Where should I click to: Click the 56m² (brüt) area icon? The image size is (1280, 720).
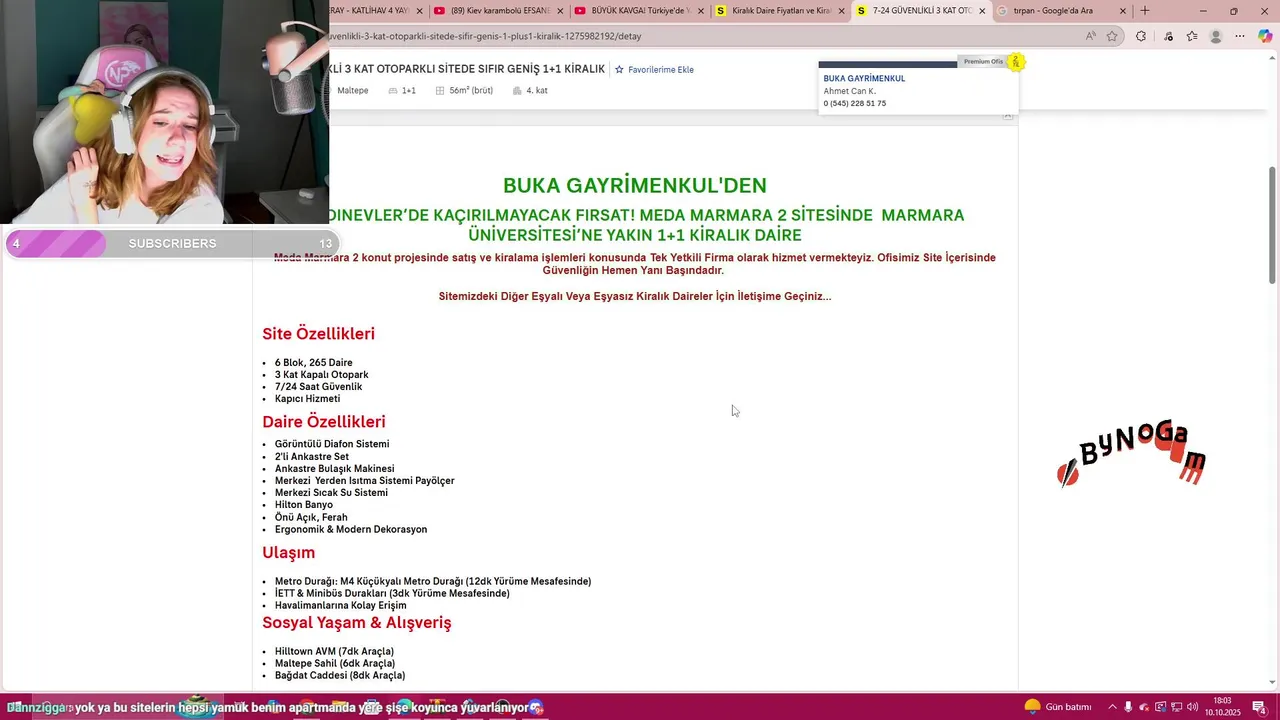(440, 91)
